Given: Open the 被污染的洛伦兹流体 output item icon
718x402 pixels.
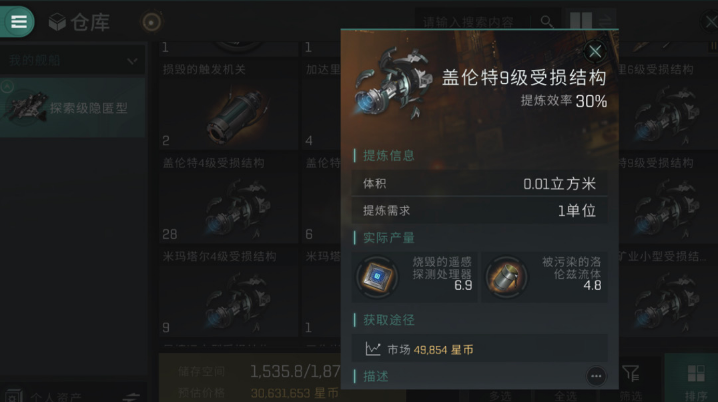Looking at the screenshot, I should (507, 277).
